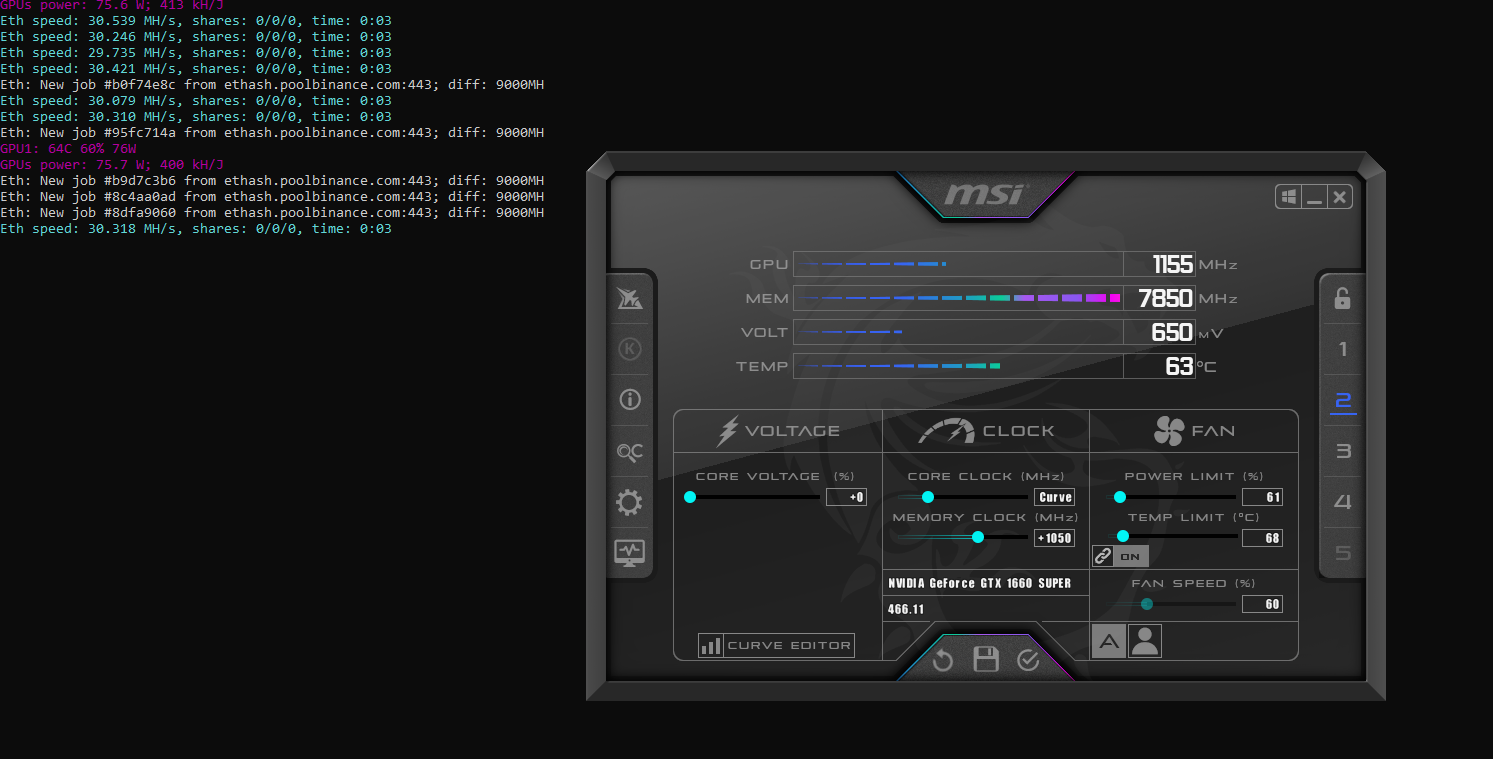Image resolution: width=1493 pixels, height=759 pixels.
Task: Click the Core Voltage +0 value field
Action: (x=846, y=497)
